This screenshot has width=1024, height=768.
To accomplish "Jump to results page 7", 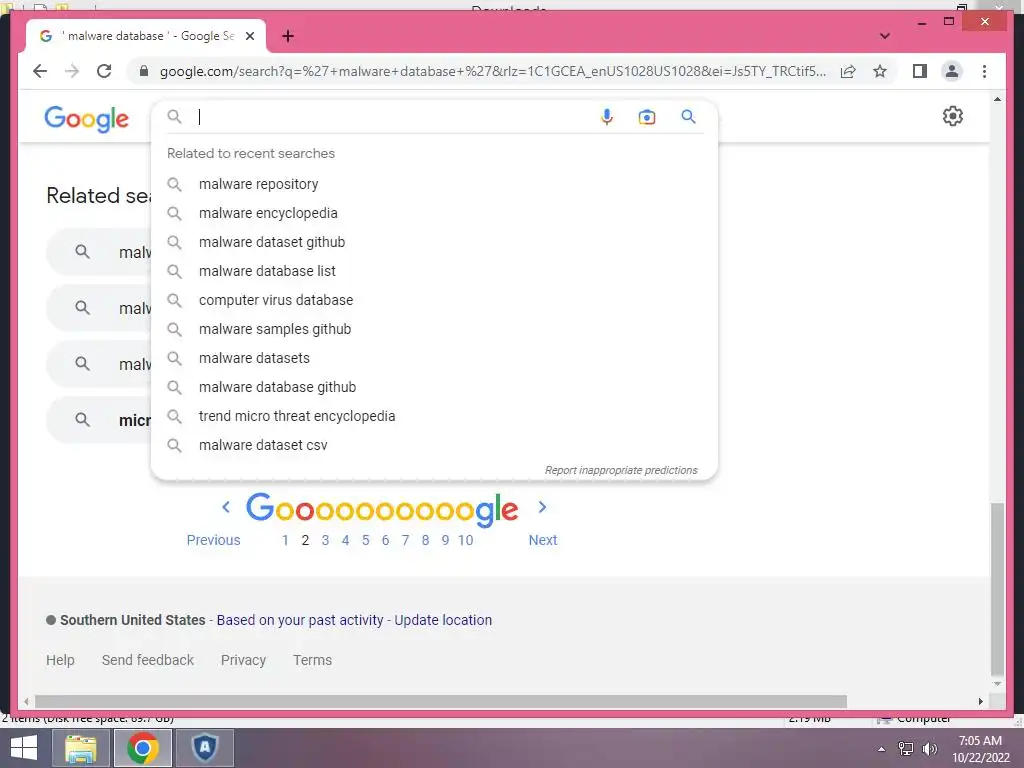I will tap(406, 540).
